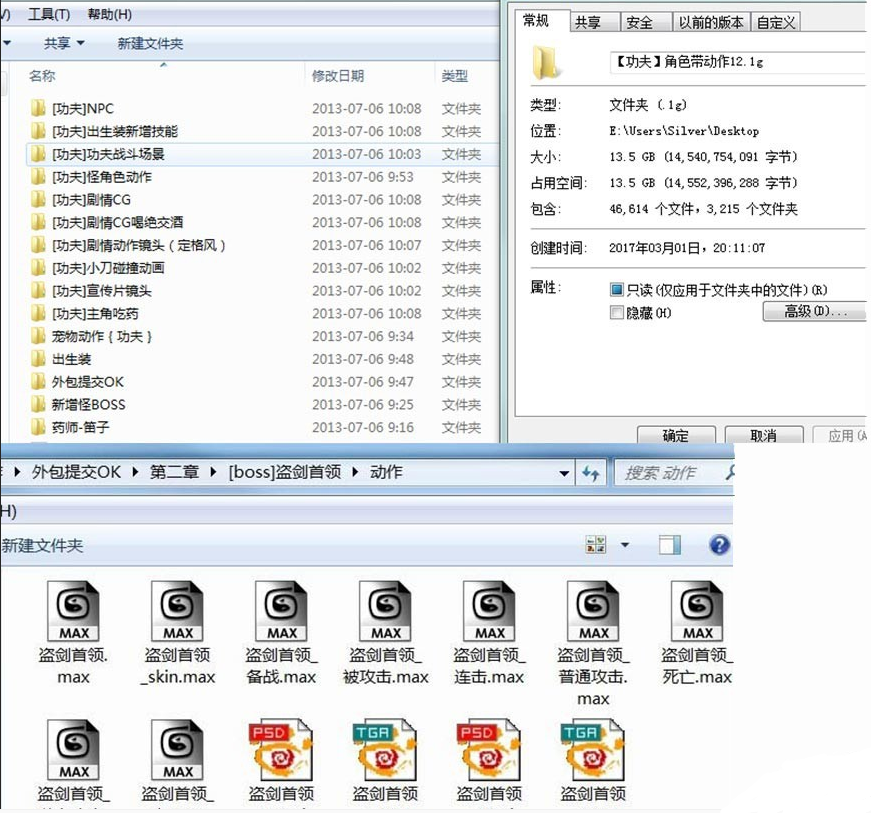Select the 出生装 folder icon
Viewport: 871px width, 813px height.
38,359
